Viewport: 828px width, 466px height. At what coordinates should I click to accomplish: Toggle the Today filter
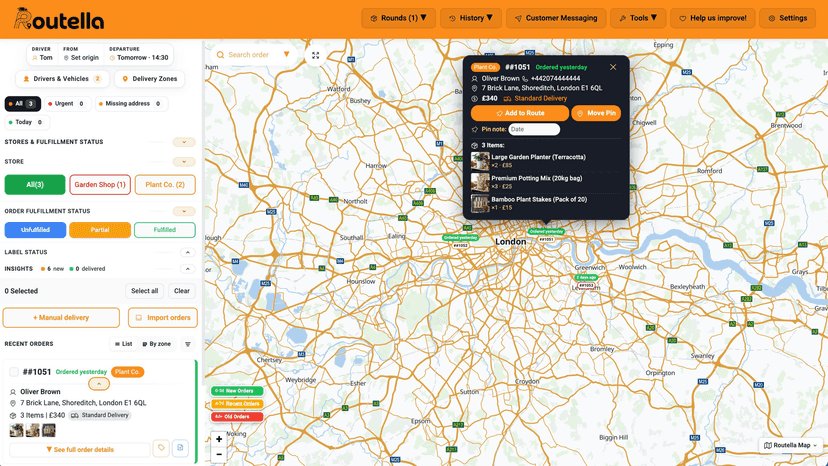[x=27, y=122]
